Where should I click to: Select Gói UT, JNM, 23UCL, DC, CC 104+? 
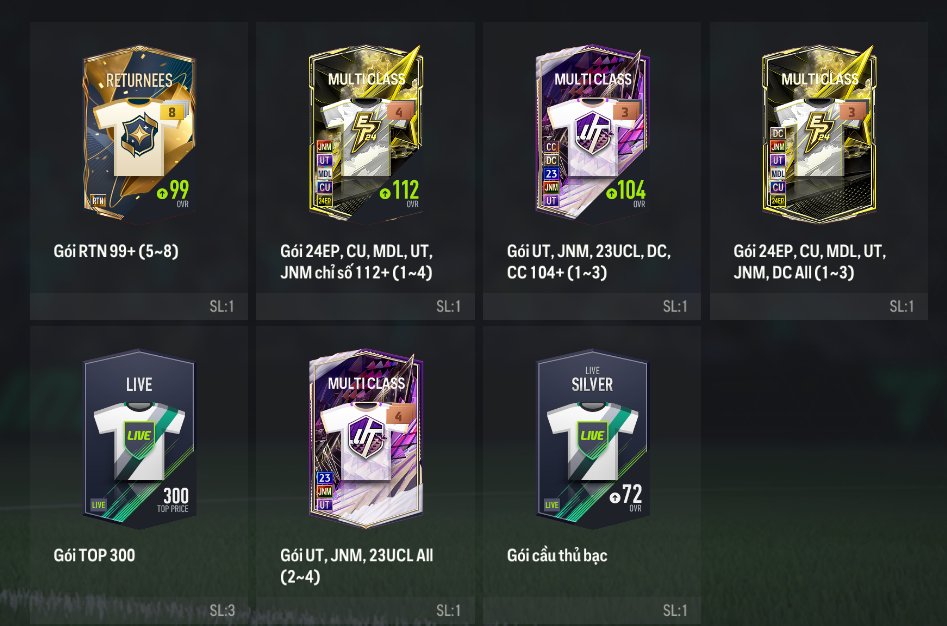pyautogui.click(x=589, y=261)
